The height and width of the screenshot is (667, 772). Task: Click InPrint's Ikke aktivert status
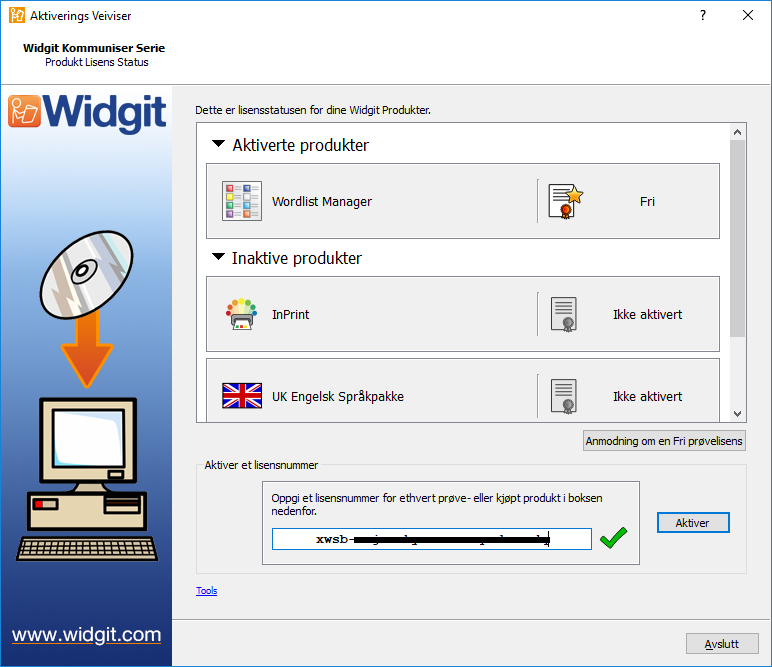point(647,314)
